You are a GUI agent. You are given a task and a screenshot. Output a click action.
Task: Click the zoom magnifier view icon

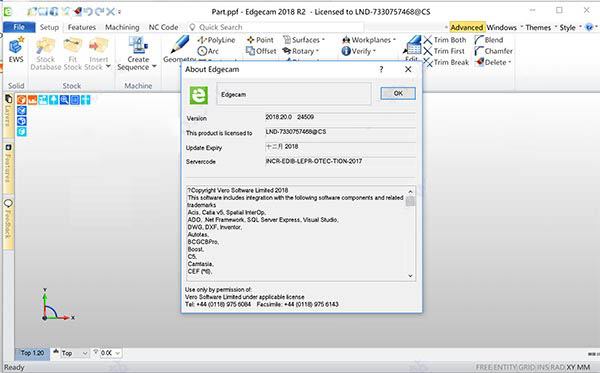[x=64, y=100]
